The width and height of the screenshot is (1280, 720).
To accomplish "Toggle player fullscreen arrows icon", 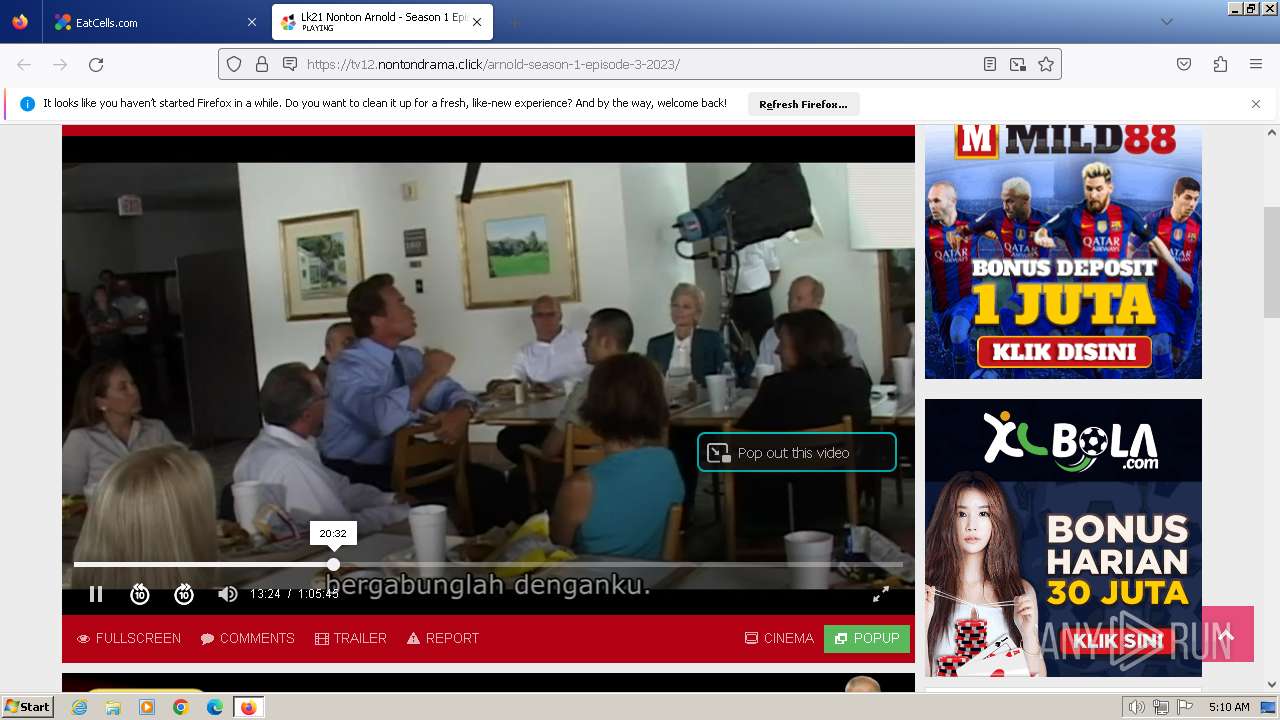I will 881,594.
